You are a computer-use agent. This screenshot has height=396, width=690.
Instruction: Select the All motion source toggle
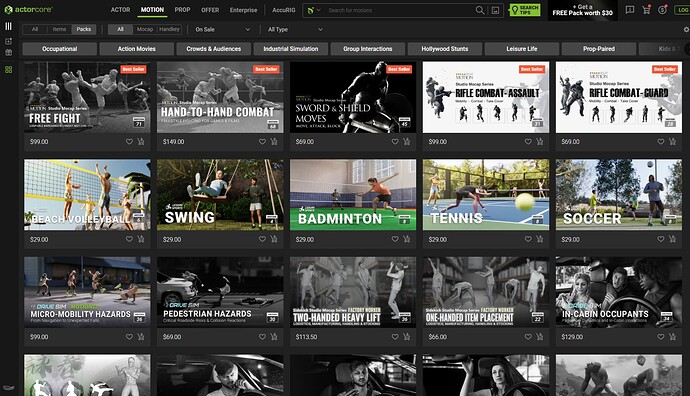point(121,29)
